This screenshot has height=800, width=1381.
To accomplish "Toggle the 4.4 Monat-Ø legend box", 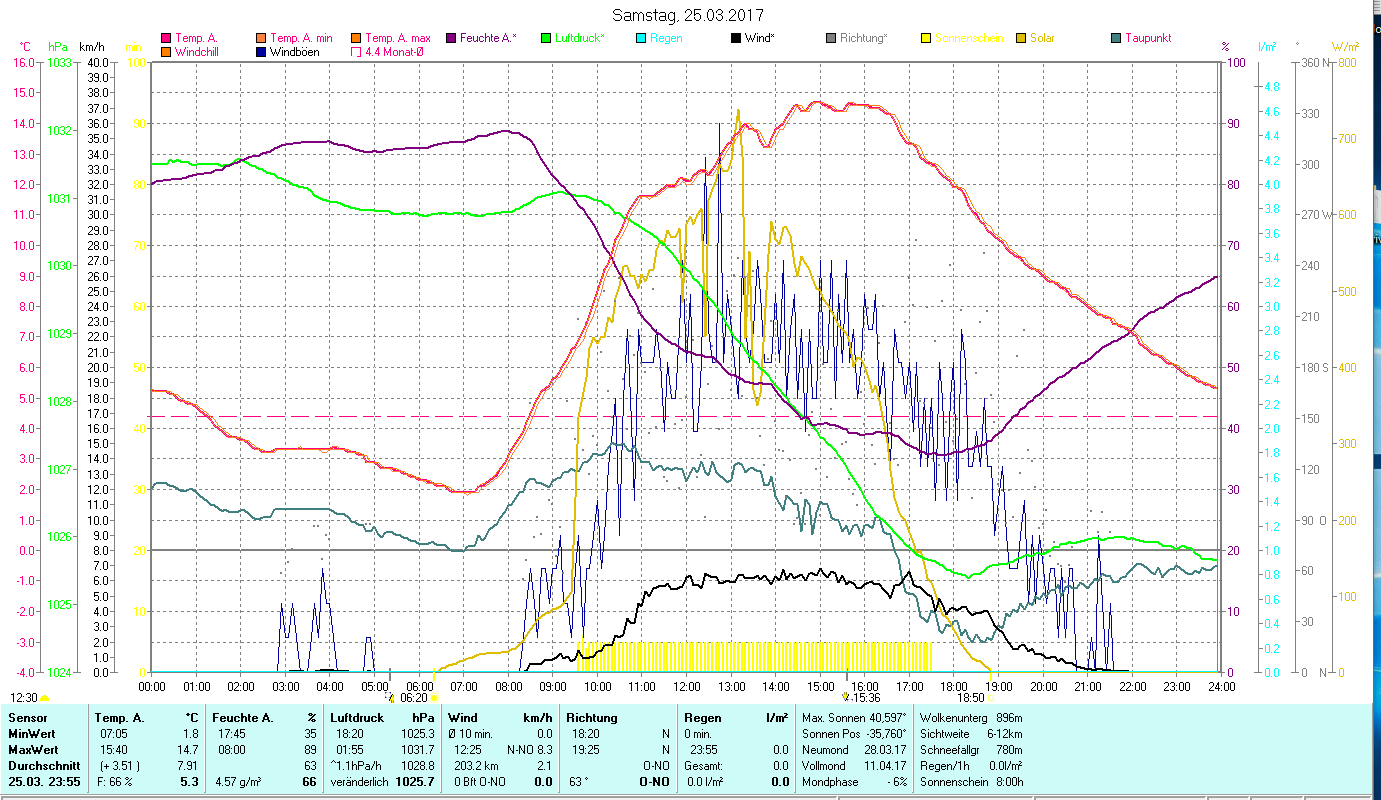I will [355, 52].
